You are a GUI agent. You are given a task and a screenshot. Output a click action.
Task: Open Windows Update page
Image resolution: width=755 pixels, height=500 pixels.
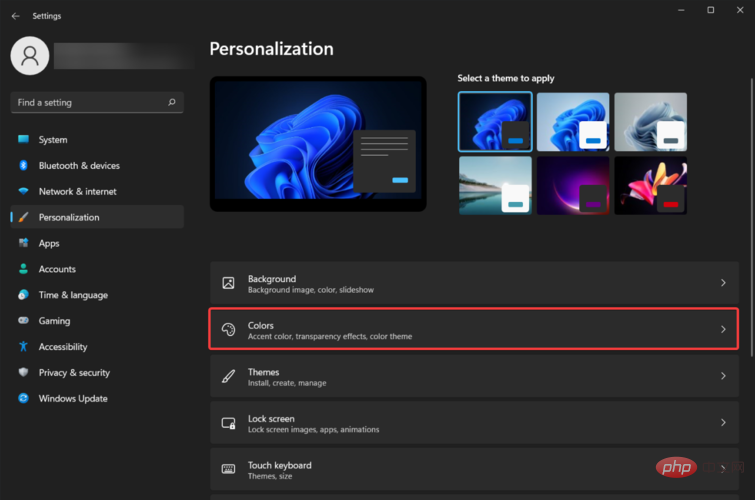(x=97, y=398)
